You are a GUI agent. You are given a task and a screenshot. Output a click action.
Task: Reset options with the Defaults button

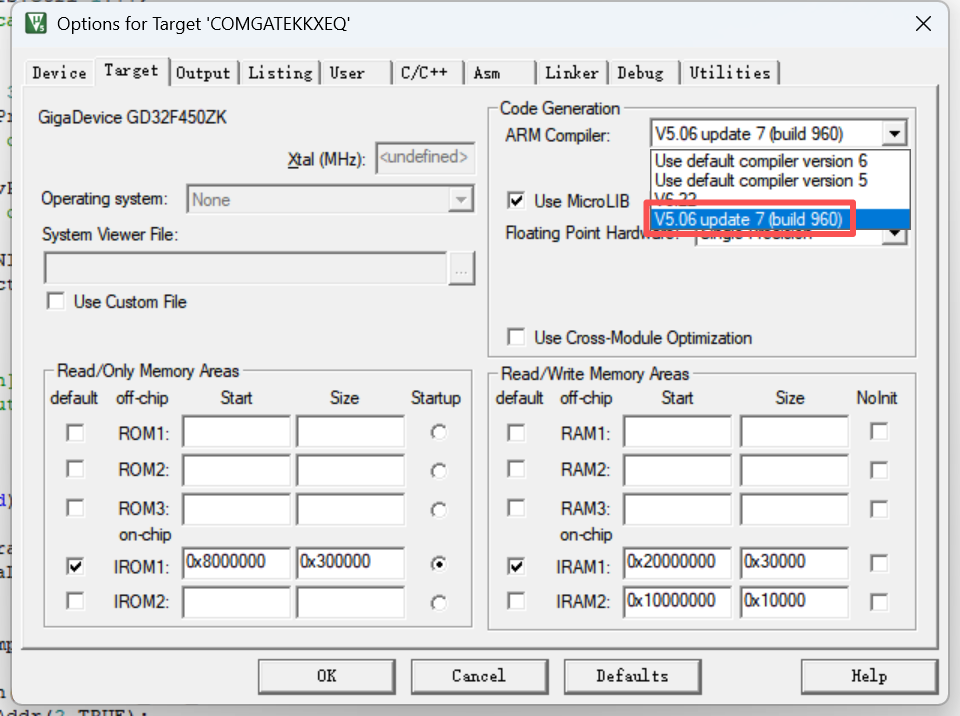coord(632,676)
